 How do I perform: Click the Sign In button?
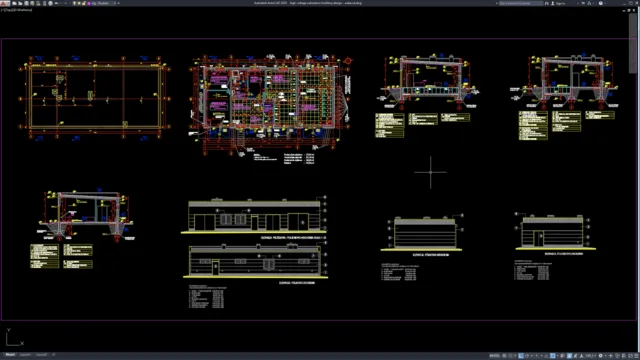tap(558, 3)
